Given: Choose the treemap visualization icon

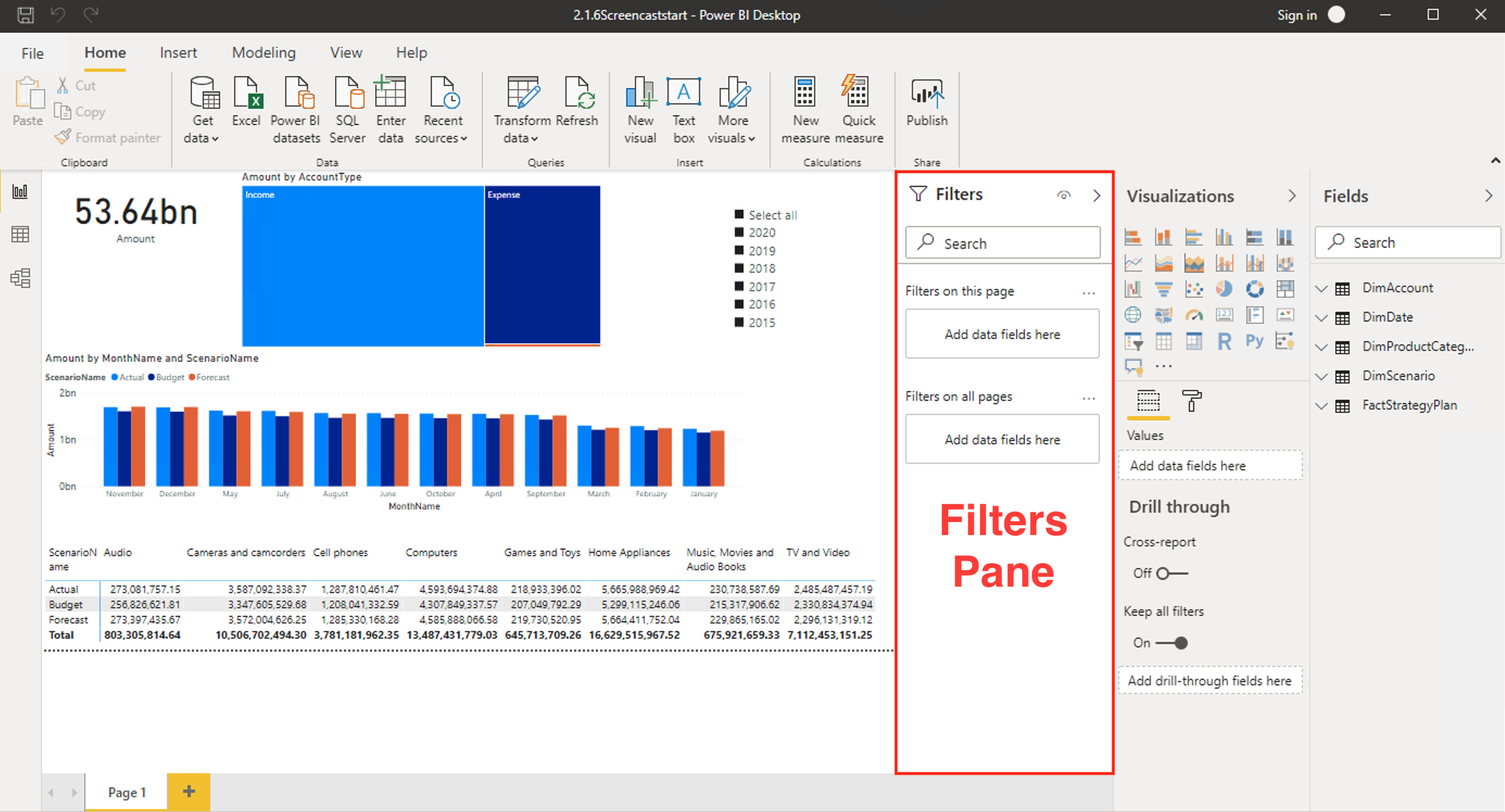Looking at the screenshot, I should (1284, 288).
